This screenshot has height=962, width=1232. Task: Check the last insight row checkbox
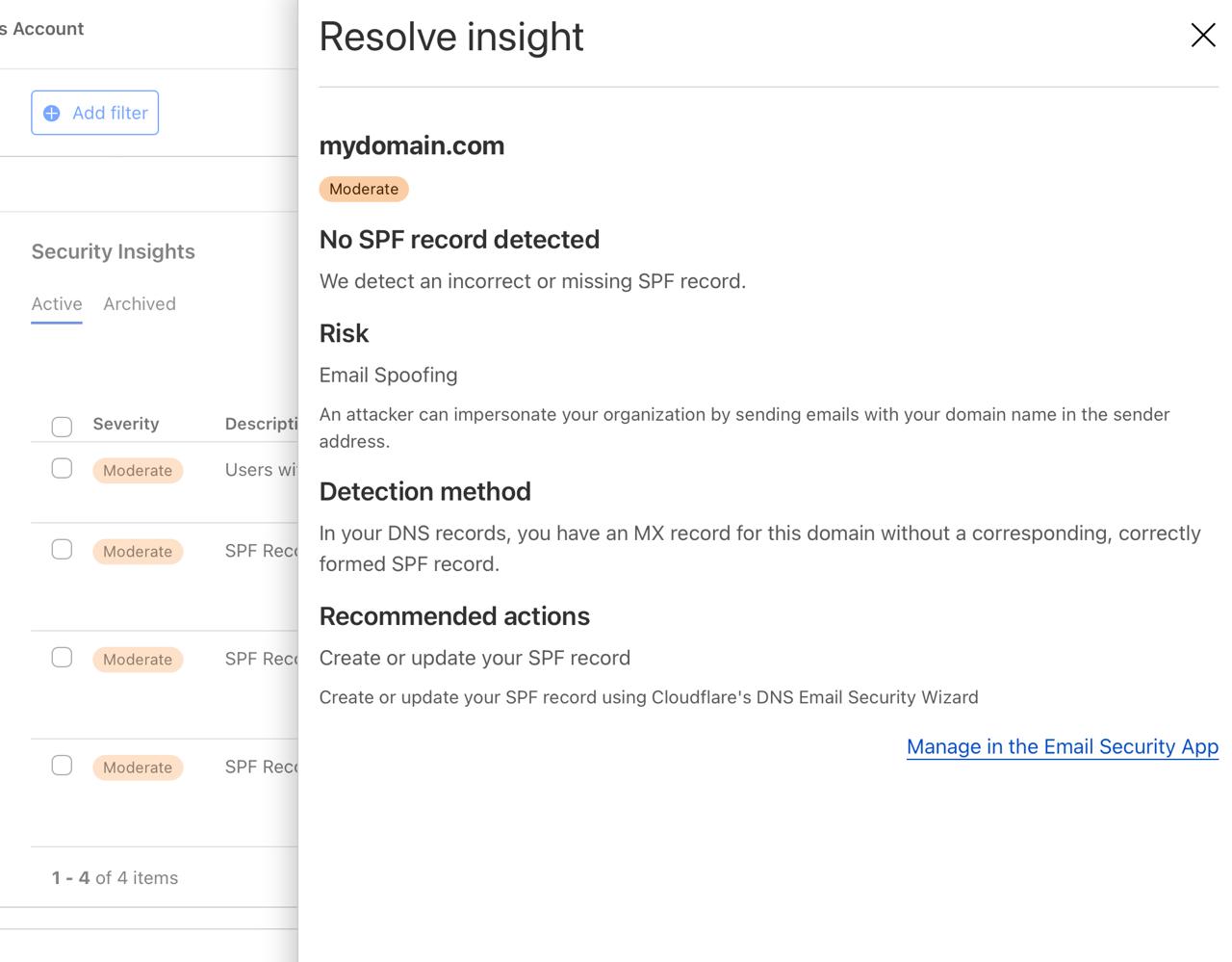(x=62, y=766)
